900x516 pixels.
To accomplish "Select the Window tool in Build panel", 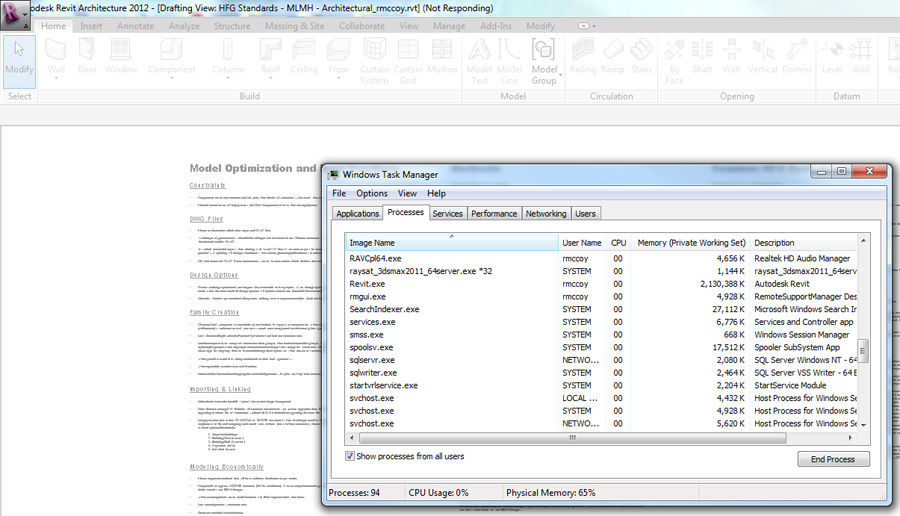I will pos(121,56).
